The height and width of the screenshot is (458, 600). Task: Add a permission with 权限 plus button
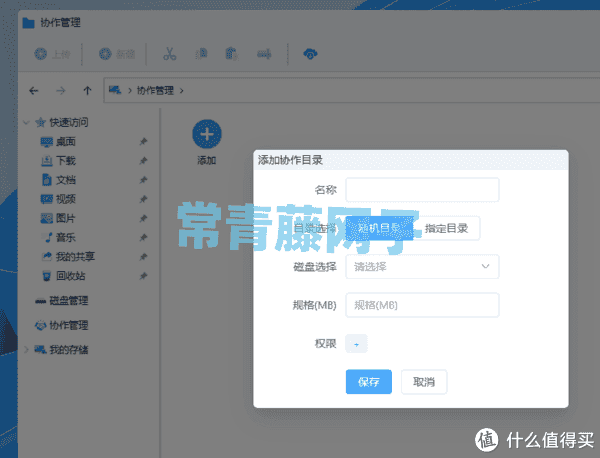[x=356, y=344]
